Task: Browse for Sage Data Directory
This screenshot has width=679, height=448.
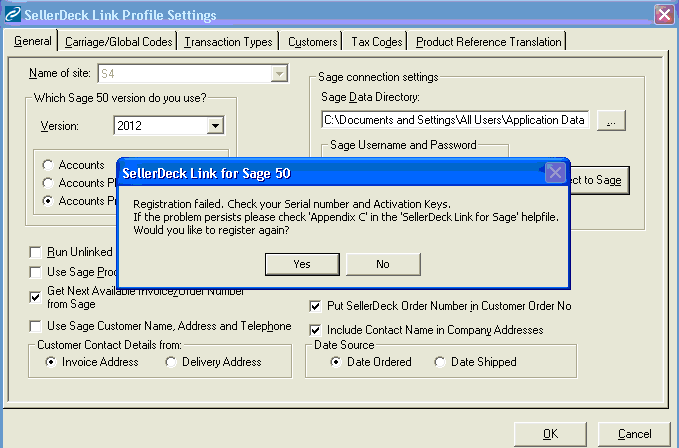Action: point(611,120)
